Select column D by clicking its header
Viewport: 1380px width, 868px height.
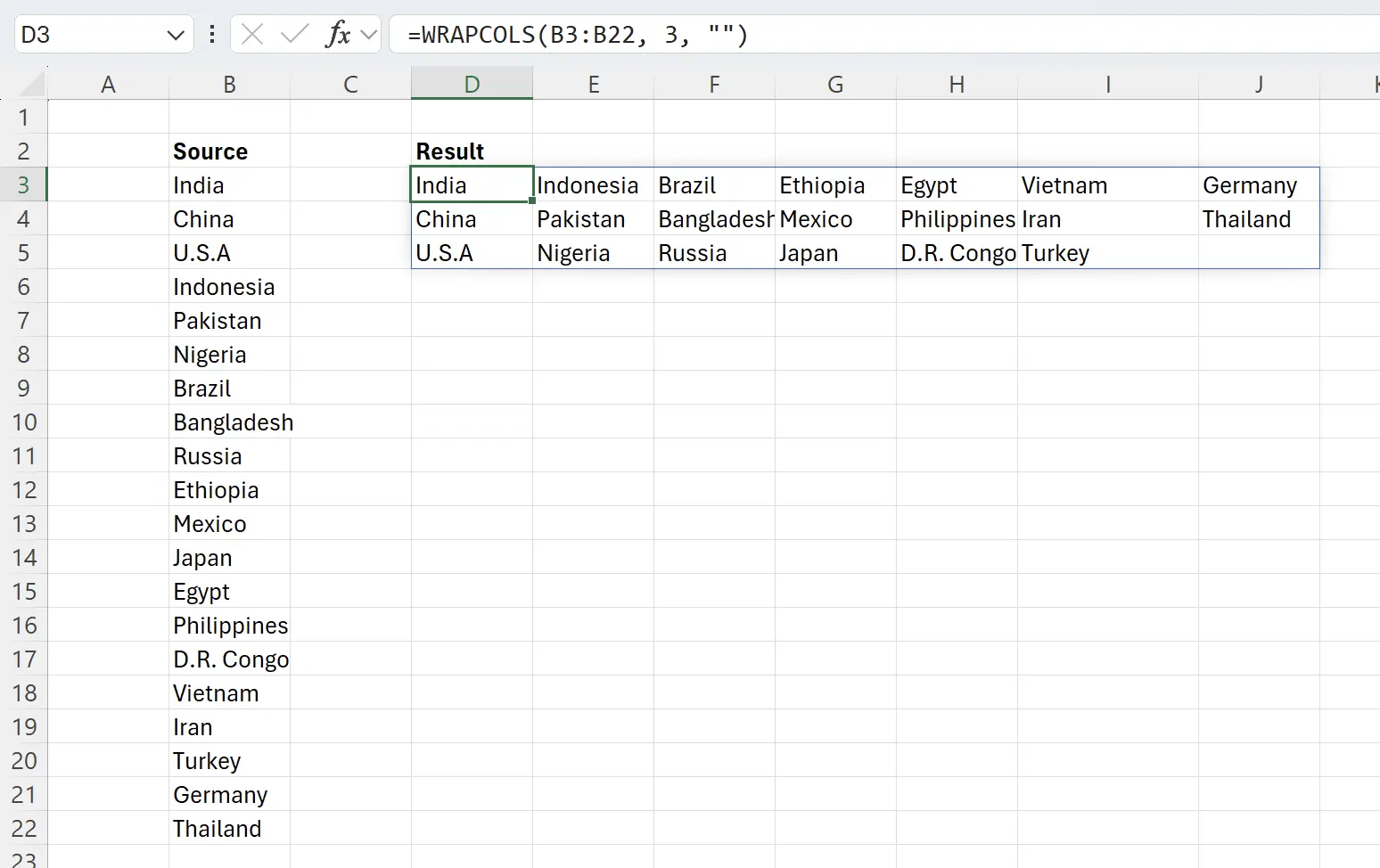[472, 83]
